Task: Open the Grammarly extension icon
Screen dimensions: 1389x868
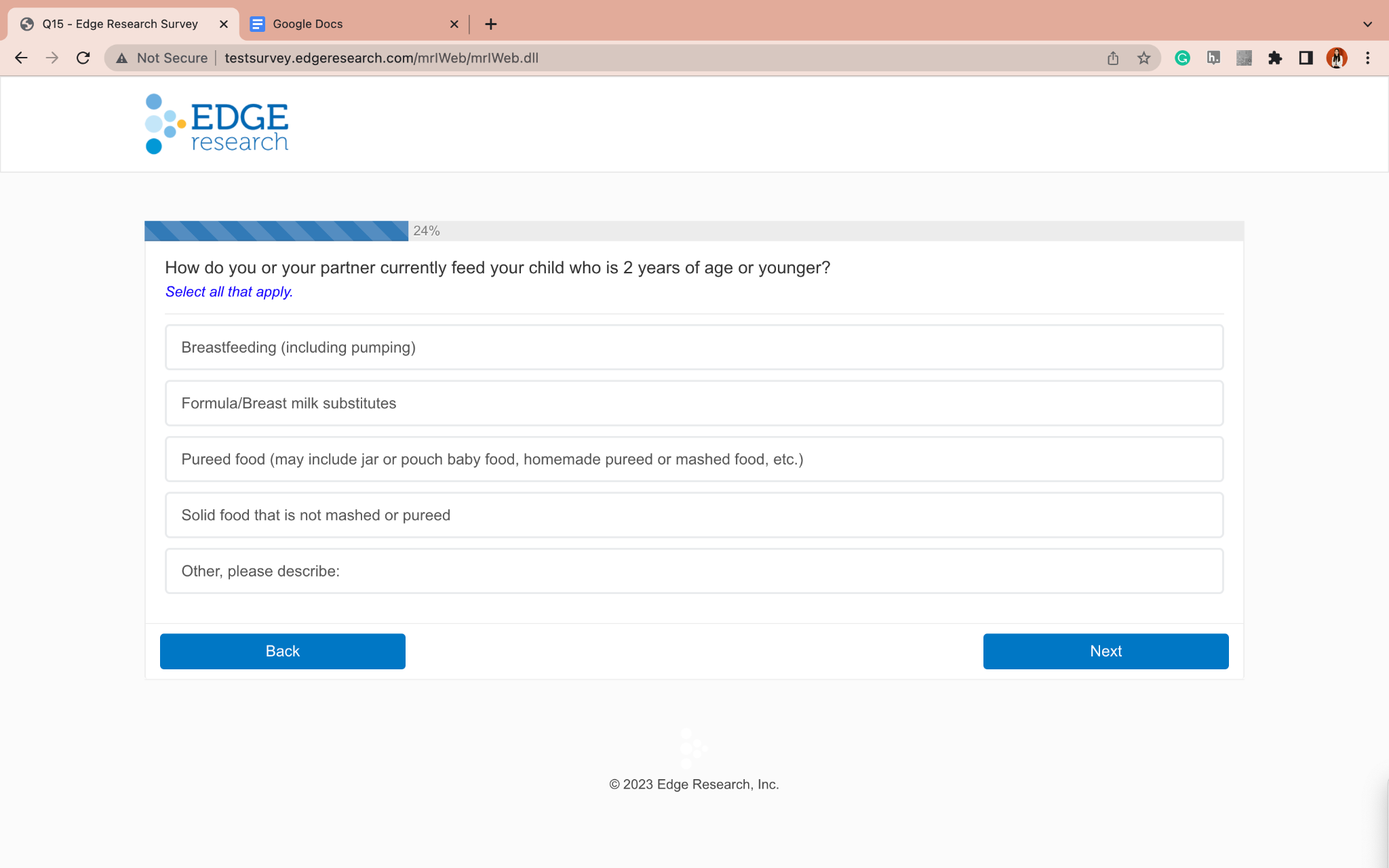Action: click(x=1182, y=58)
